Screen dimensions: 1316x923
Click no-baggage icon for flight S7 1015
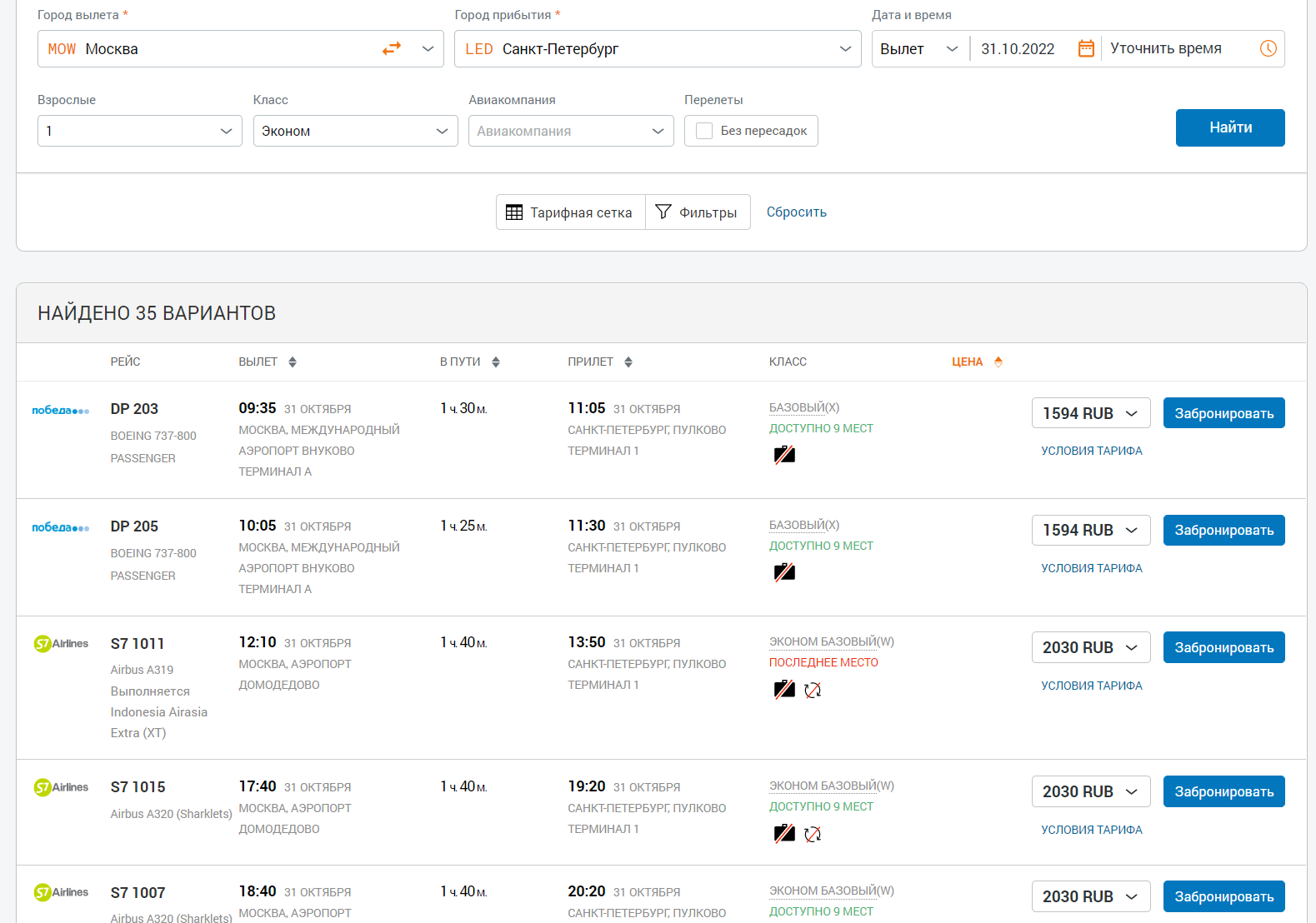(x=784, y=834)
